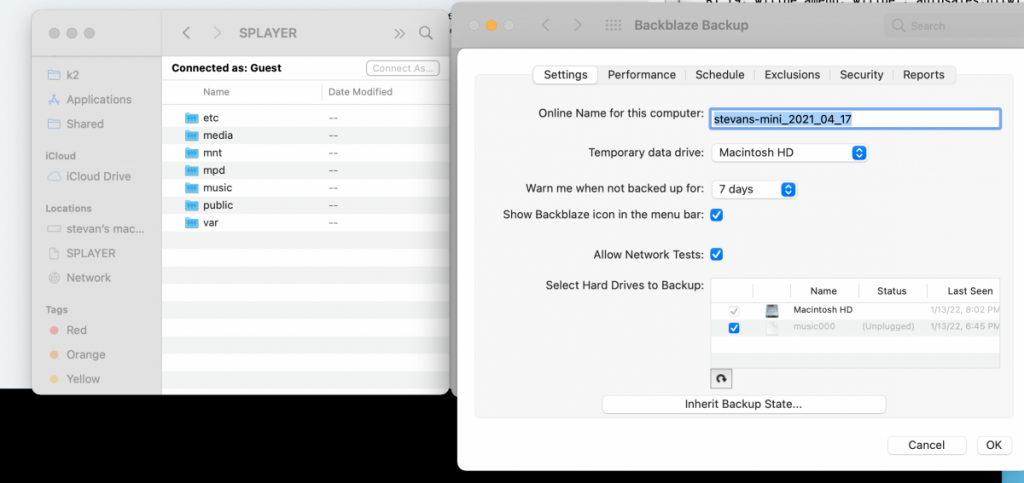This screenshot has height=483, width=1024.
Task: Open Shared folder in Finder sidebar
Action: click(75, 124)
